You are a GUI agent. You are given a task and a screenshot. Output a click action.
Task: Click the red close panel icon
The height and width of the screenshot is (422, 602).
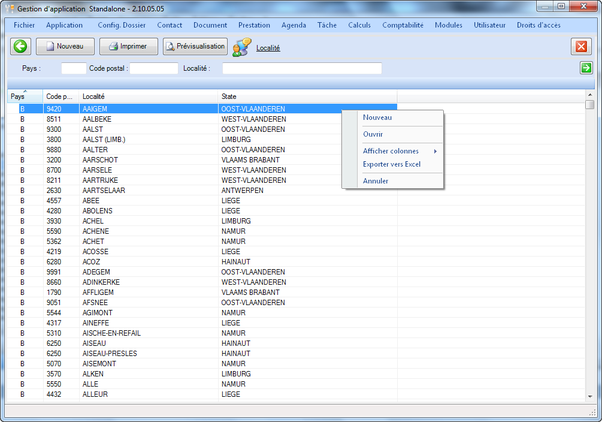[581, 47]
